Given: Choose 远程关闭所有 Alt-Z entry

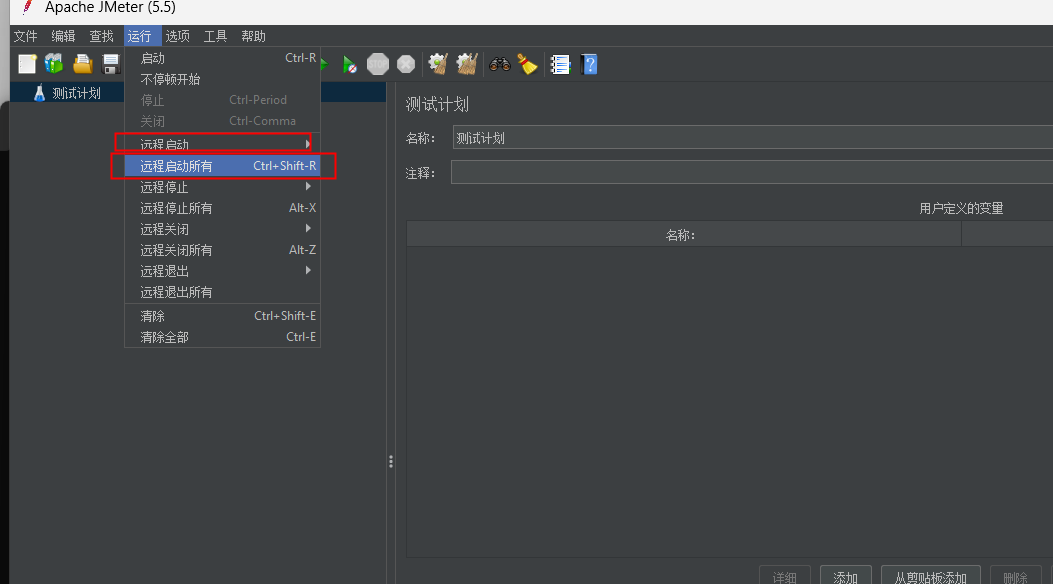Looking at the screenshot, I should (x=222, y=250).
